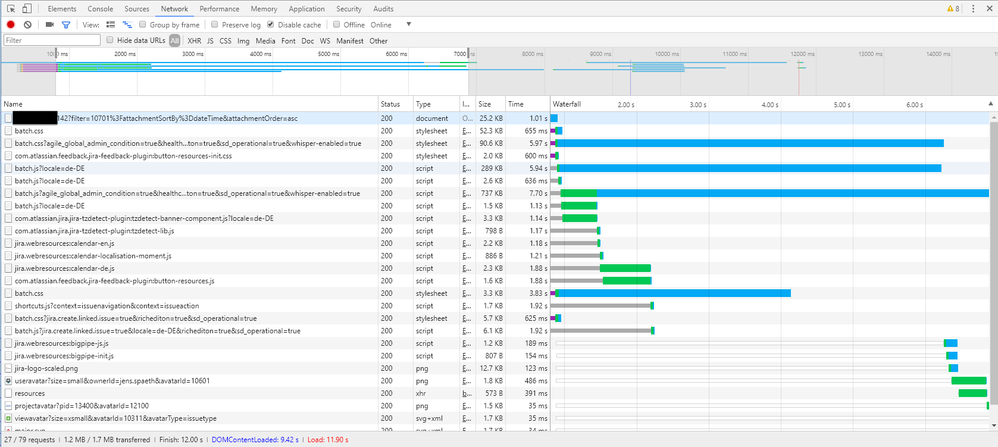Click the overview timeline left window handle
This screenshot has width=998, height=447.
pos(56,53)
